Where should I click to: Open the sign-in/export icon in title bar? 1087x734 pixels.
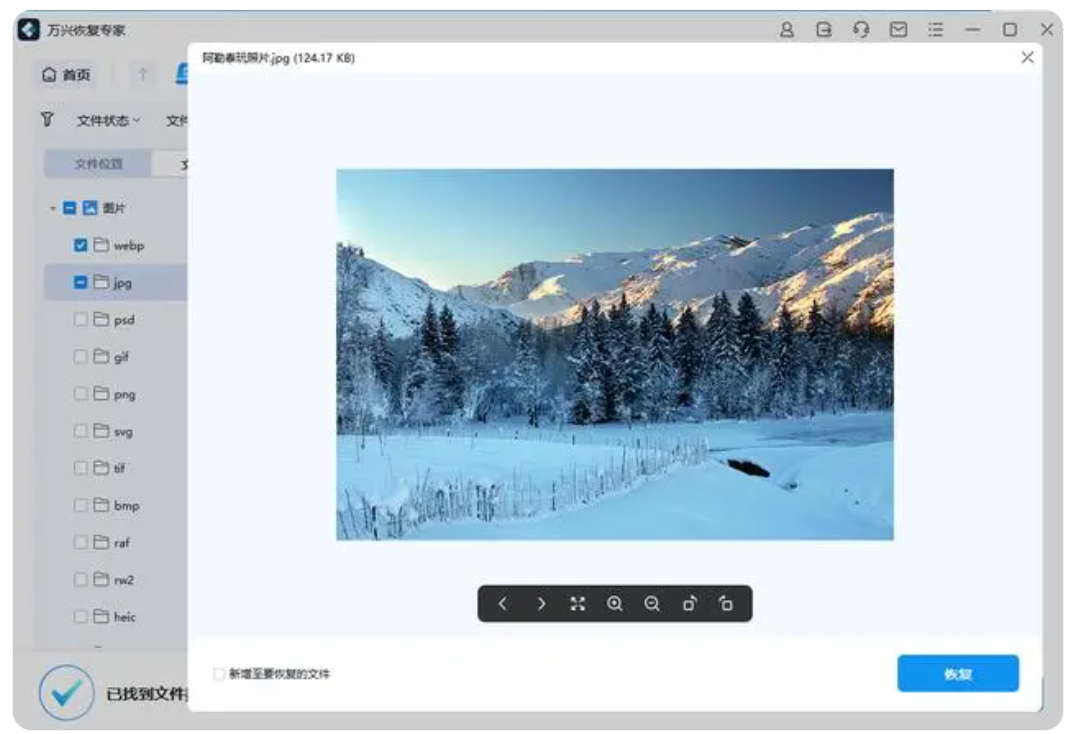824,30
